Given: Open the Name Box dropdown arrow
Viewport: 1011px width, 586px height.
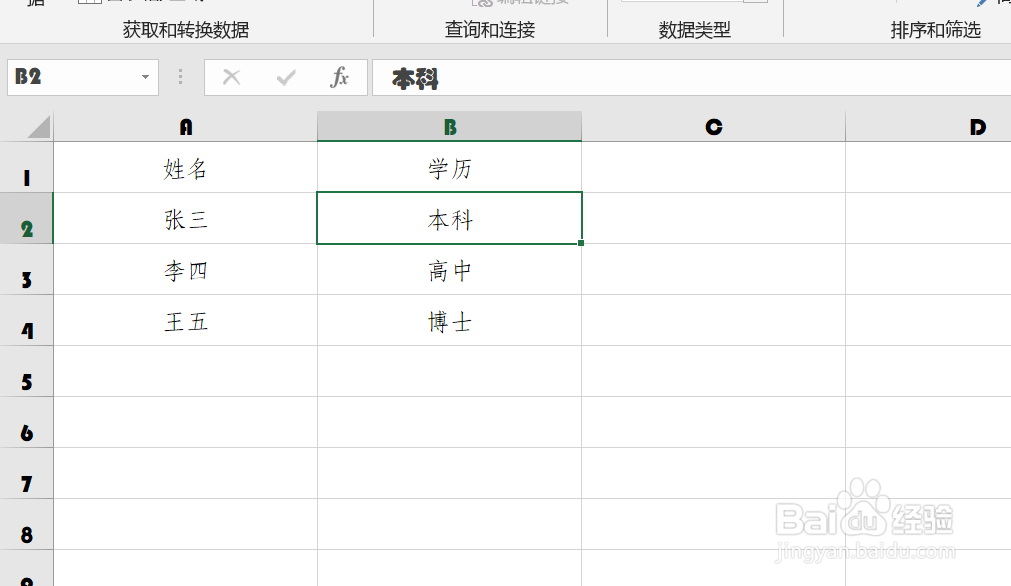Looking at the screenshot, I should click(x=144, y=76).
